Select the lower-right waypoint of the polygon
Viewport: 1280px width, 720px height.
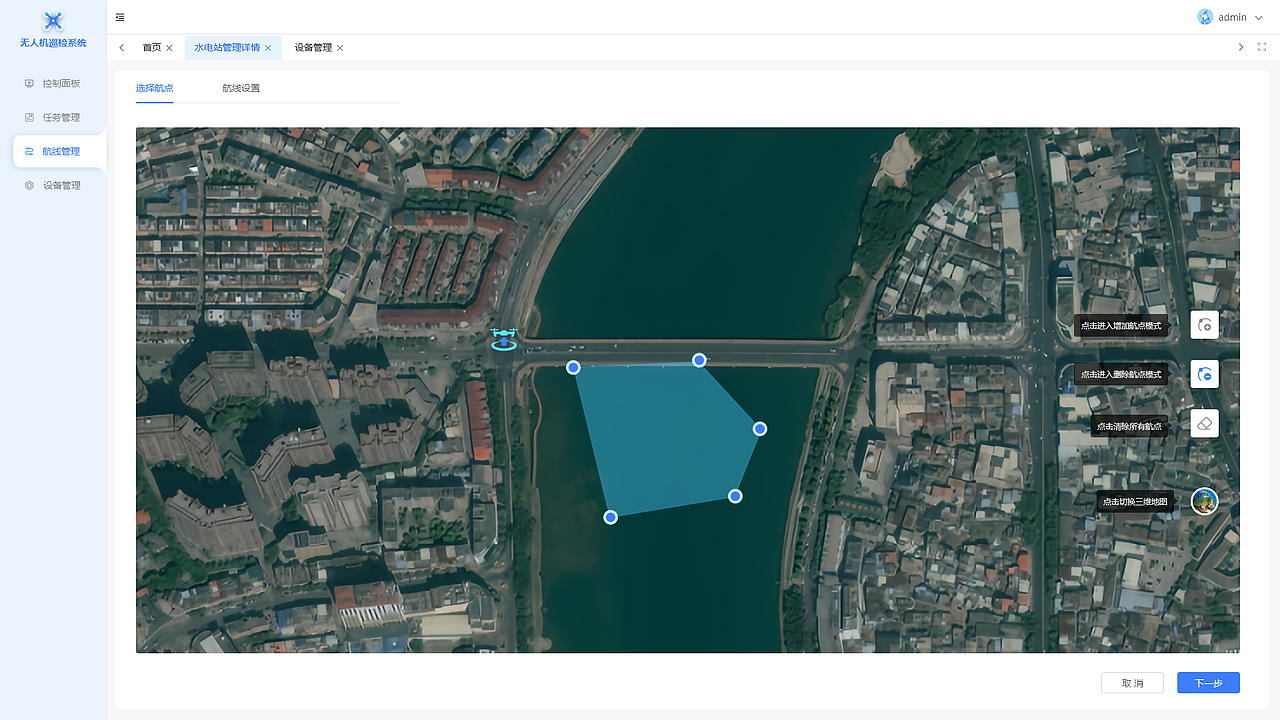click(735, 496)
